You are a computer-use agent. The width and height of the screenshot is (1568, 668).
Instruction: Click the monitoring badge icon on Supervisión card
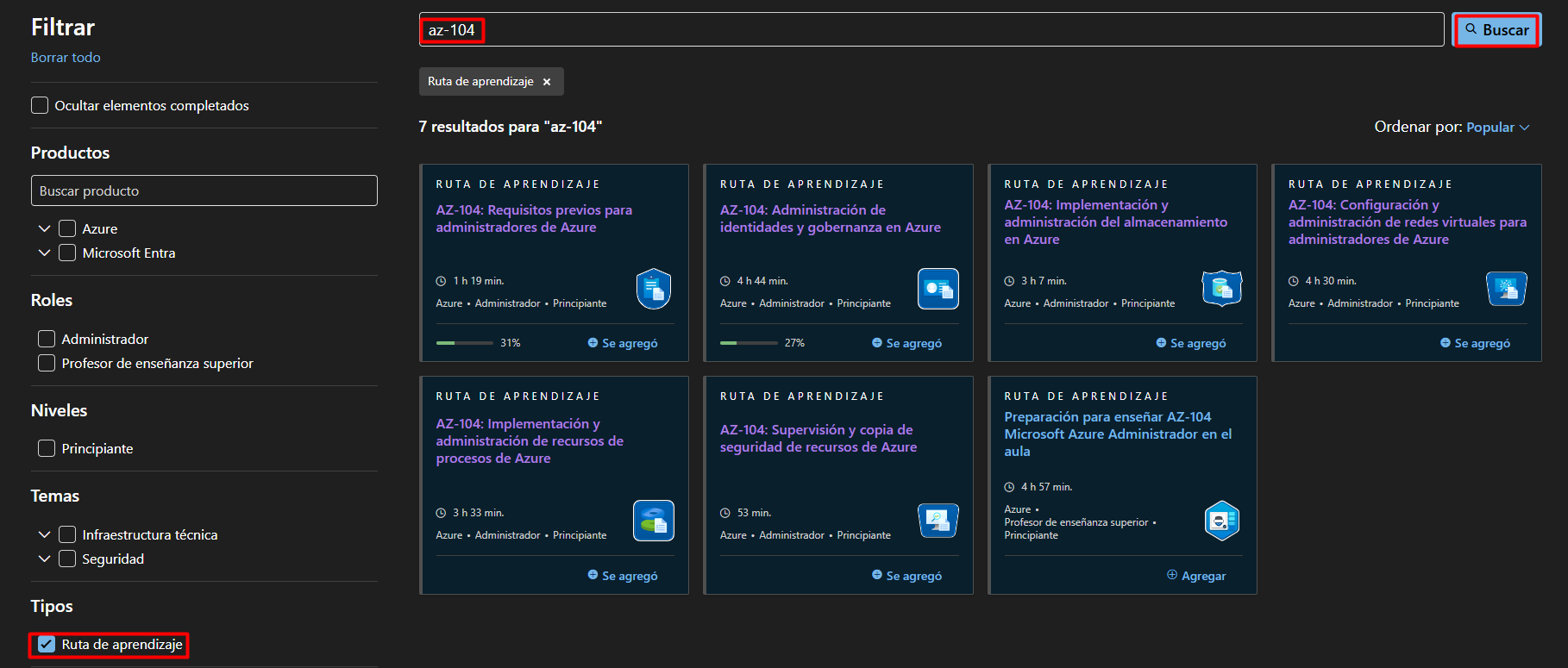point(938,521)
